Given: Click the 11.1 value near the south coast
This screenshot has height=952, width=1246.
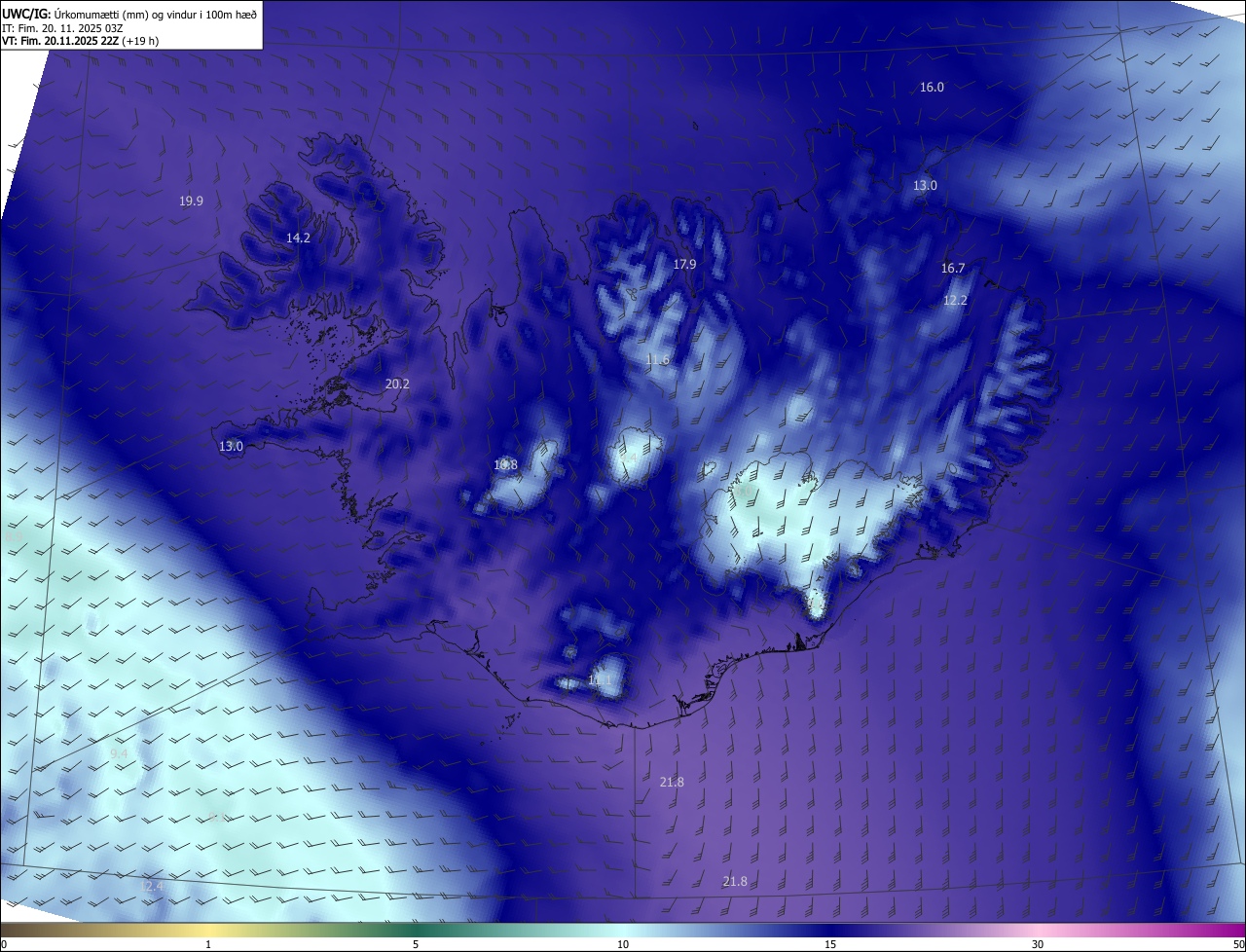Looking at the screenshot, I should click(x=600, y=680).
